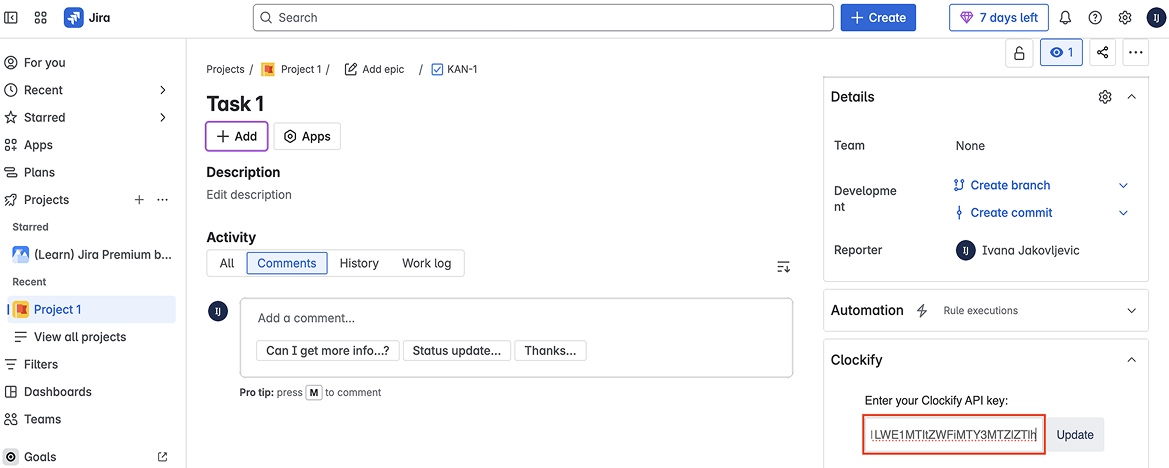This screenshot has width=1169, height=468.
Task: Select the Work log tab
Action: (426, 263)
